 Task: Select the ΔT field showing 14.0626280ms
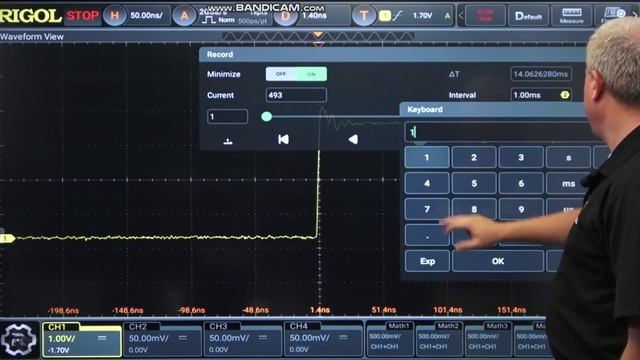pos(541,74)
